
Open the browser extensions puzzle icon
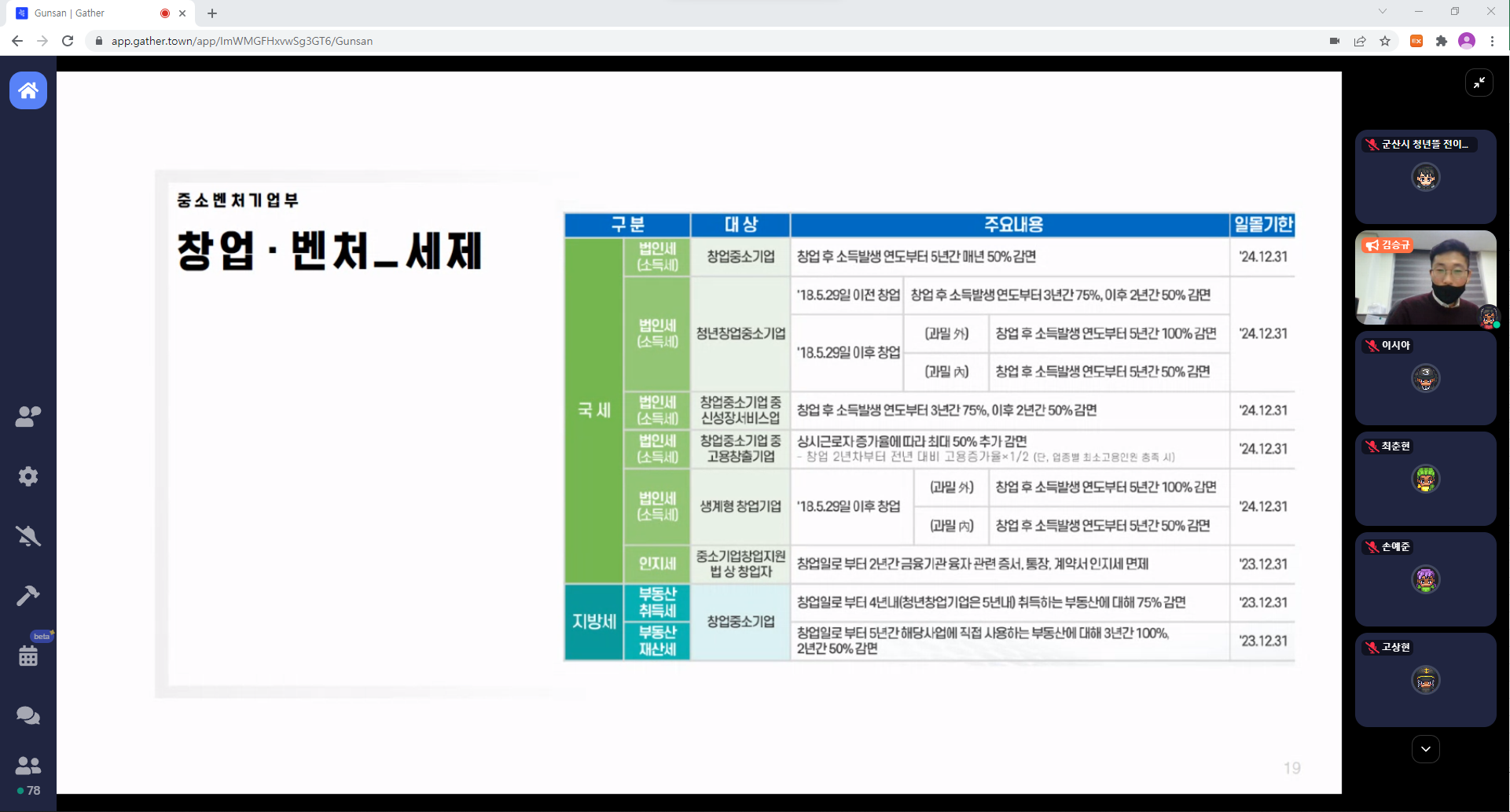(1441, 41)
